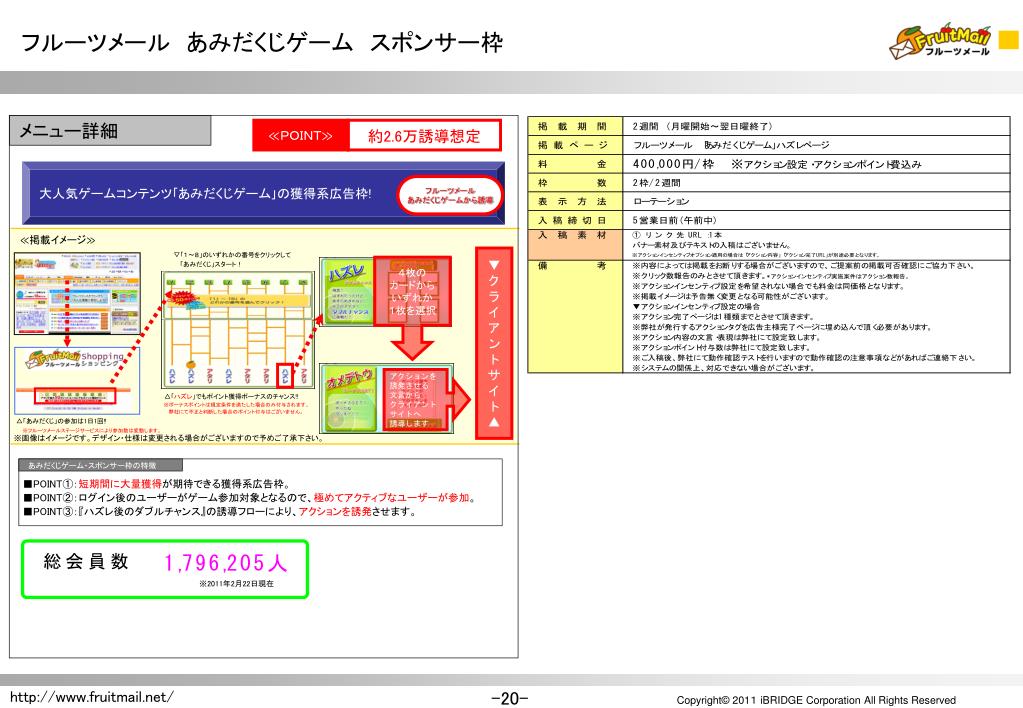Click the オメデトウ card image
The height and width of the screenshot is (708, 1023).
pyautogui.click(x=349, y=398)
